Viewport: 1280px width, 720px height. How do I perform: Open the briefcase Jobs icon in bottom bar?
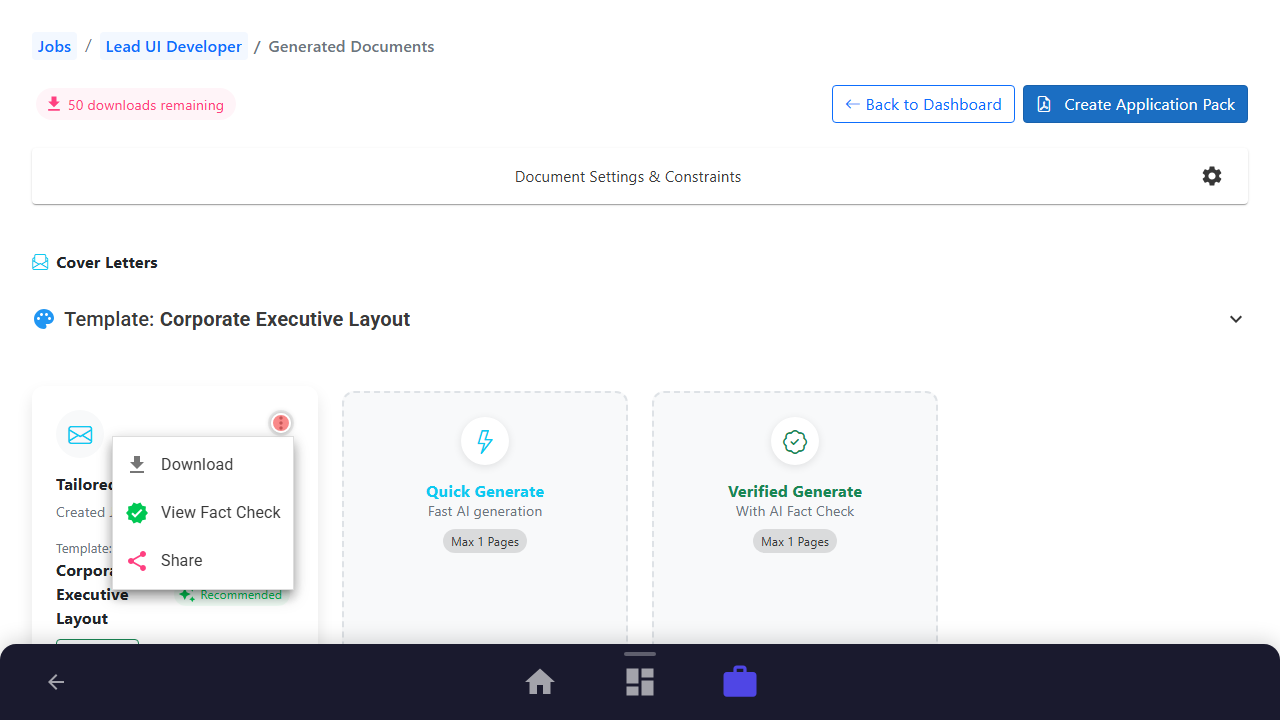click(740, 682)
